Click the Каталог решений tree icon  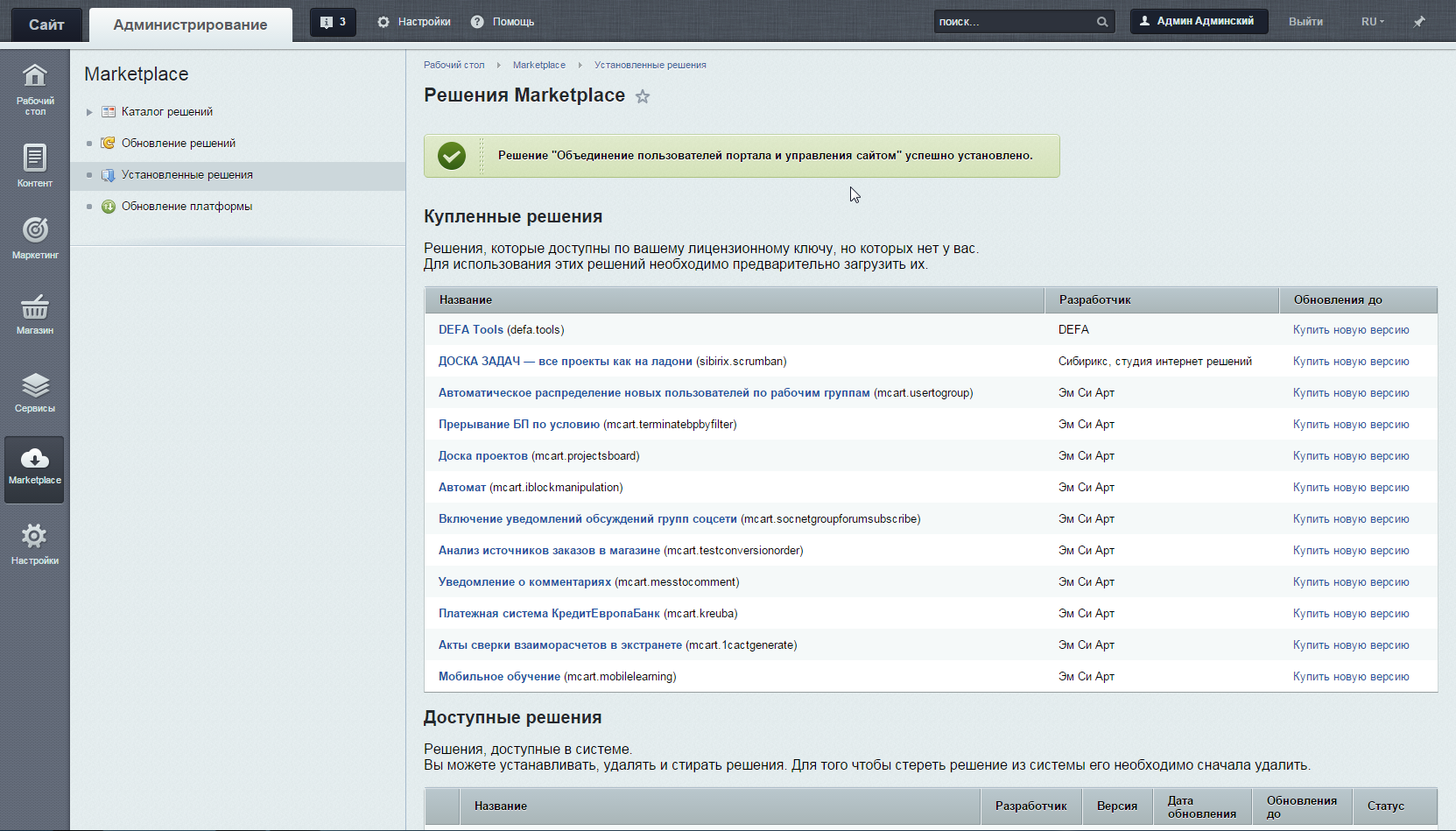point(109,112)
